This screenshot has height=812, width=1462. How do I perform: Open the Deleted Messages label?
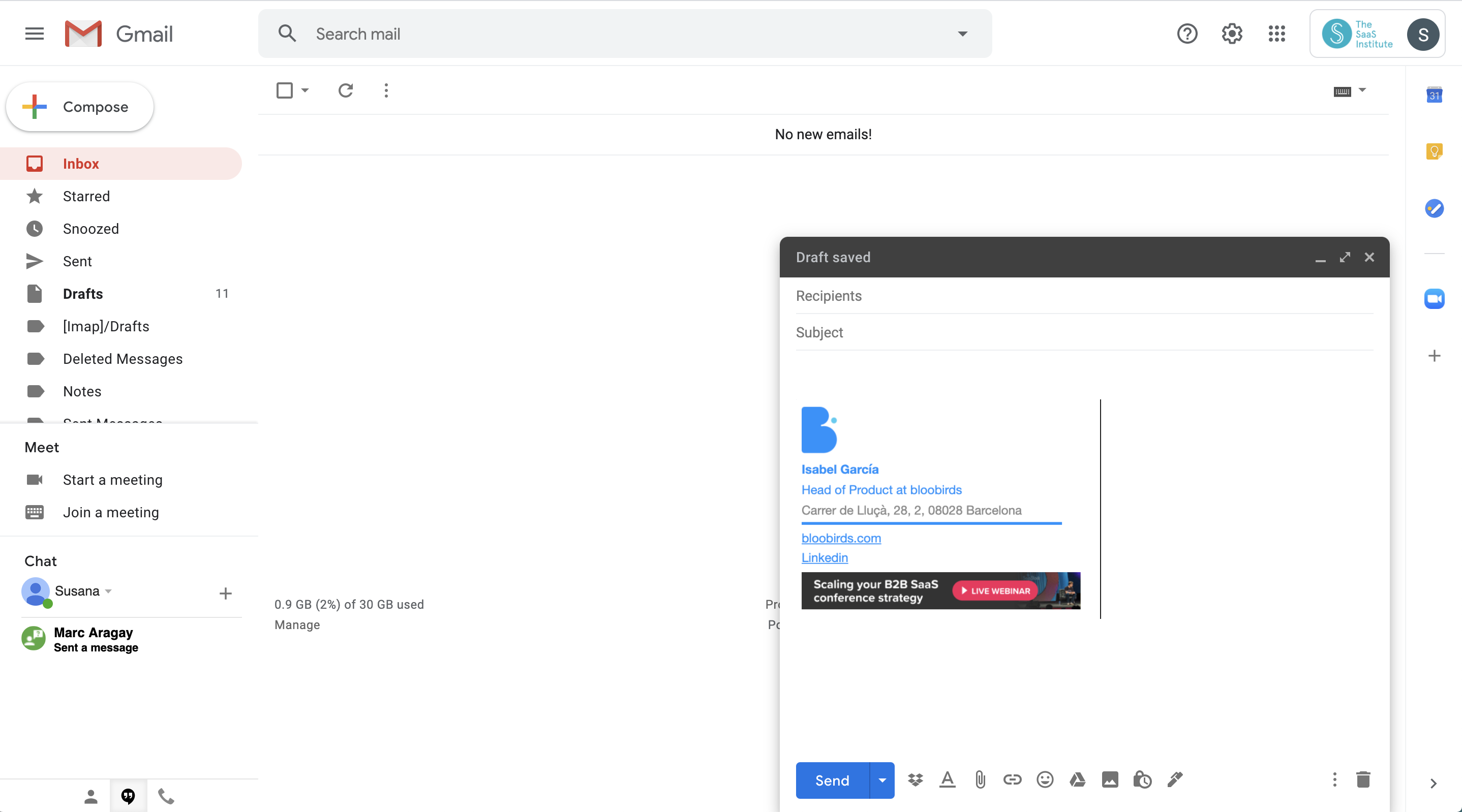[x=121, y=359]
